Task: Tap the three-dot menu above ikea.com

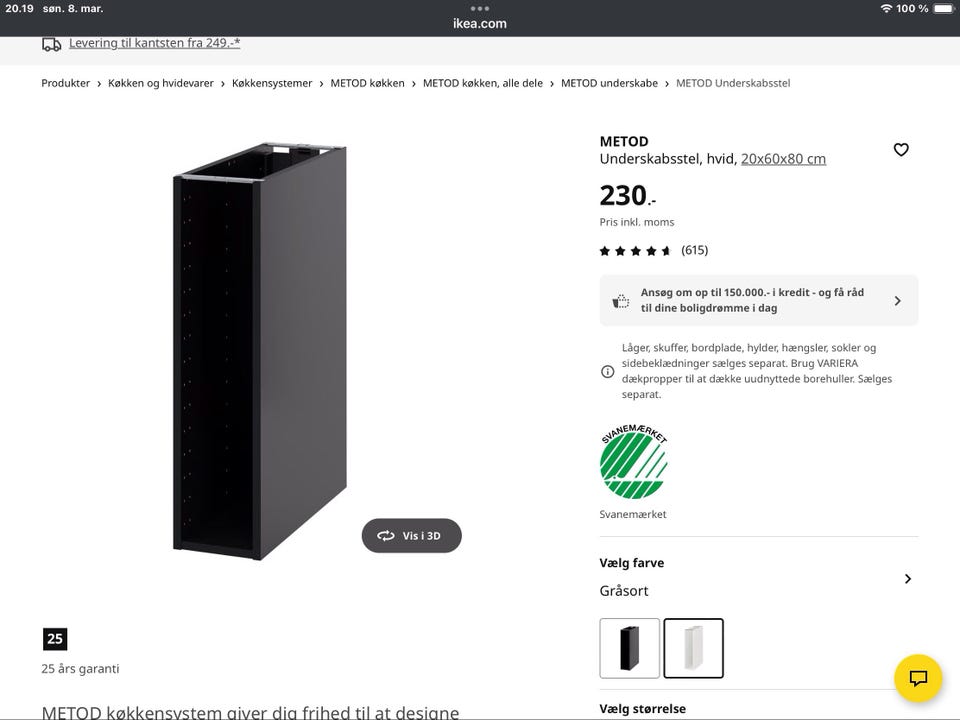Action: click(x=479, y=9)
